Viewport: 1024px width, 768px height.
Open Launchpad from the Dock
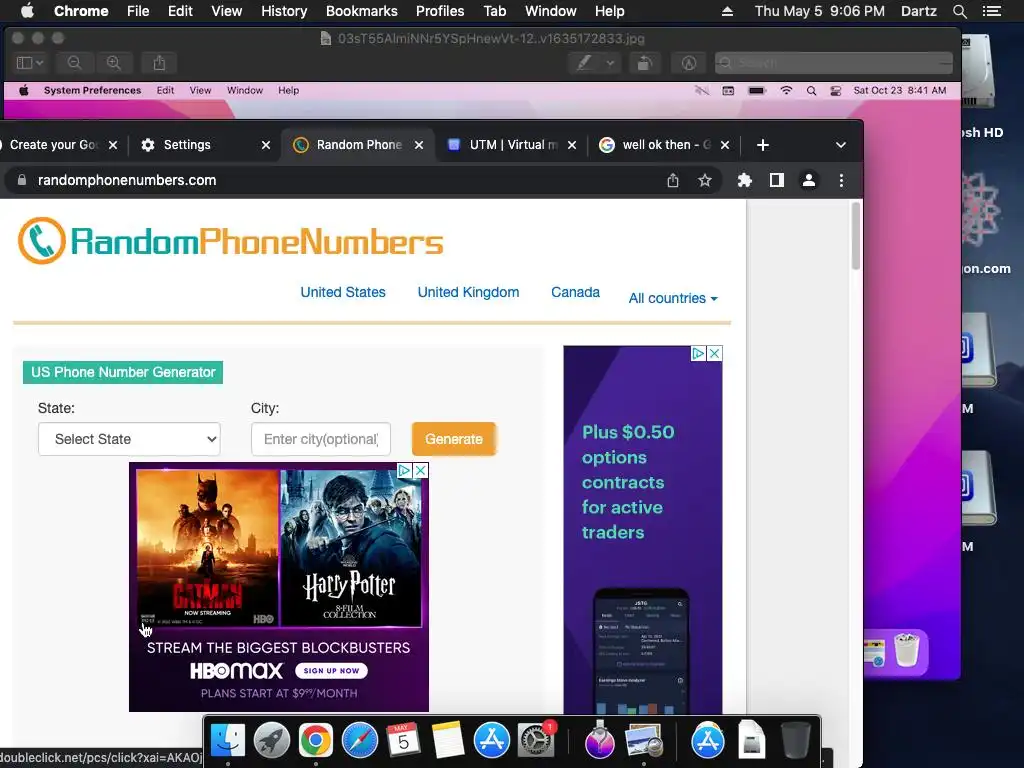point(272,741)
